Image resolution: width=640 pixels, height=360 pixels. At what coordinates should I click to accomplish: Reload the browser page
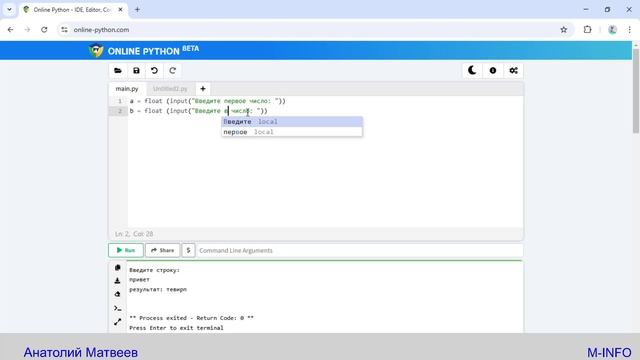pyautogui.click(x=44, y=30)
